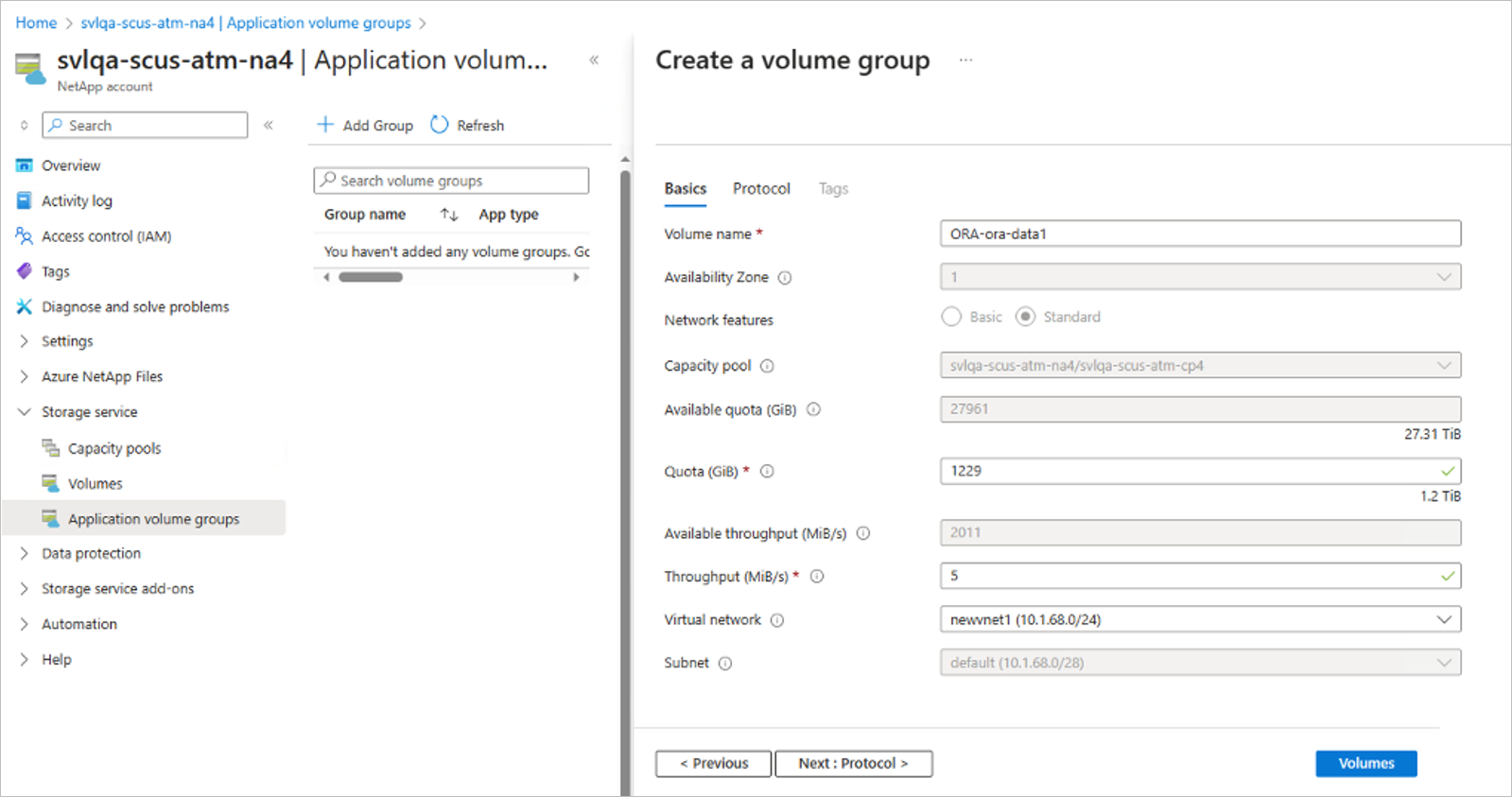Click the Next : Protocol button

[853, 763]
